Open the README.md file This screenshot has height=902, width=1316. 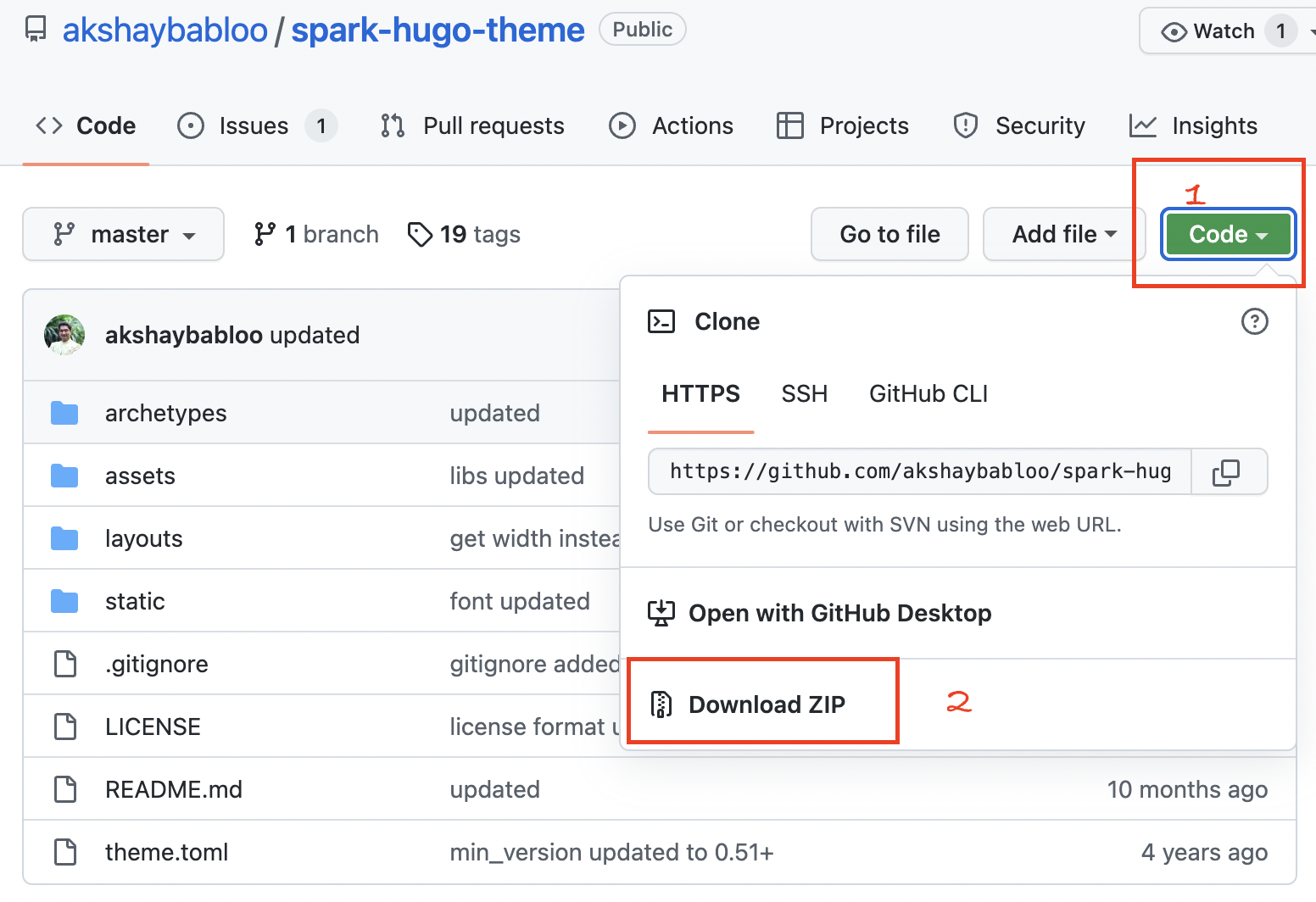tap(174, 789)
